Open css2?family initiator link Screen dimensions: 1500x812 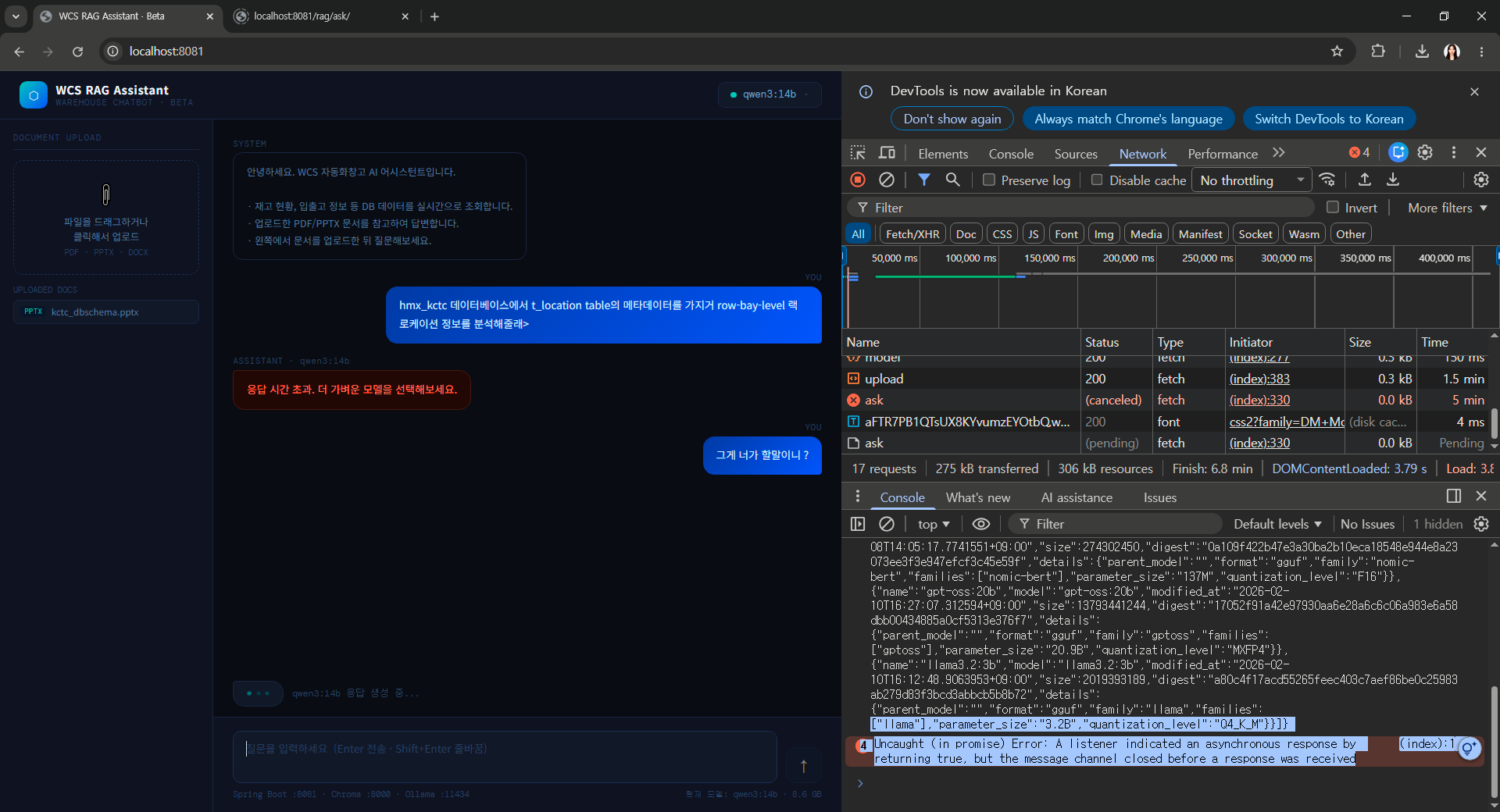tap(1287, 422)
